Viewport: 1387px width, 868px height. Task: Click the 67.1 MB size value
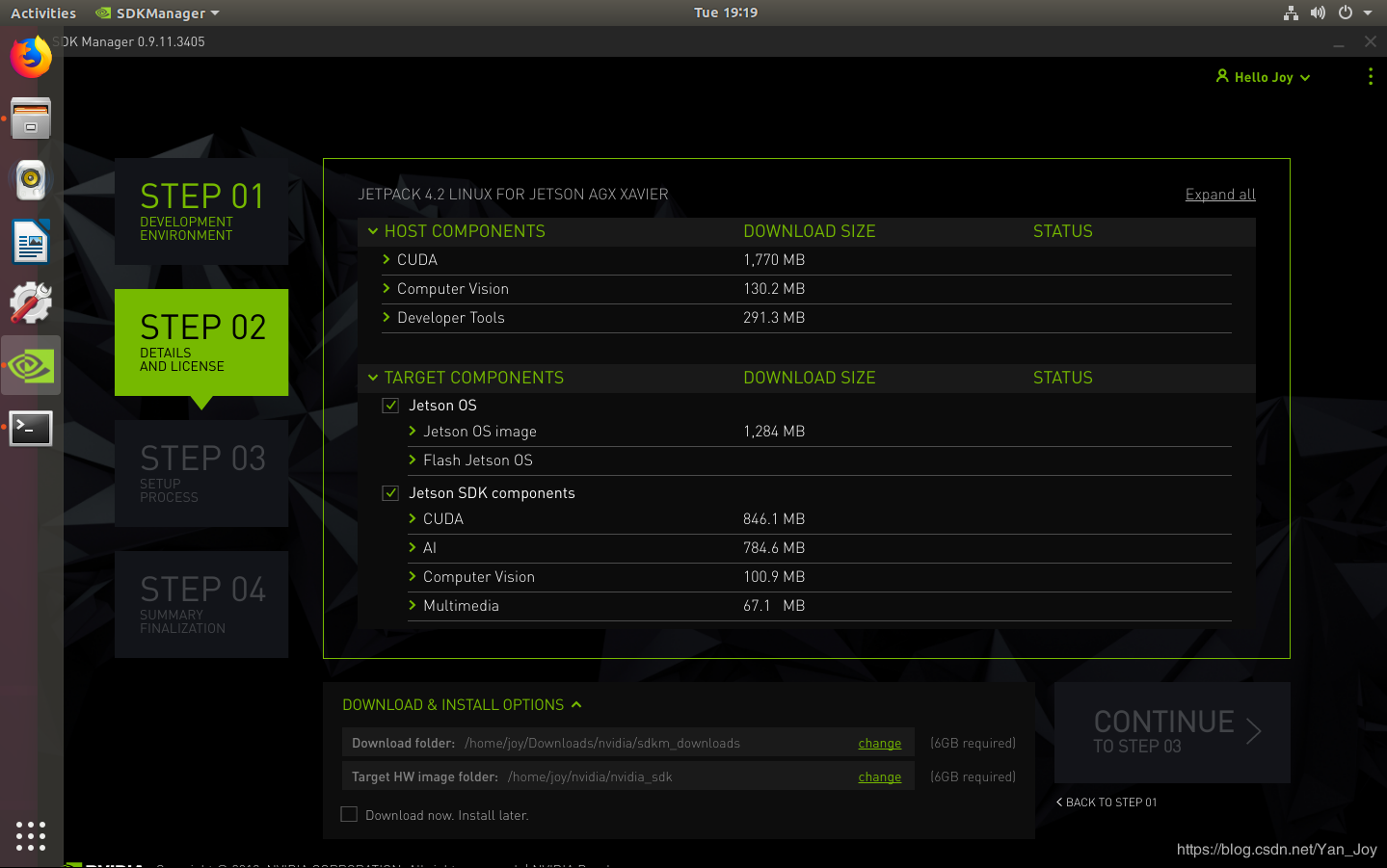(x=774, y=606)
